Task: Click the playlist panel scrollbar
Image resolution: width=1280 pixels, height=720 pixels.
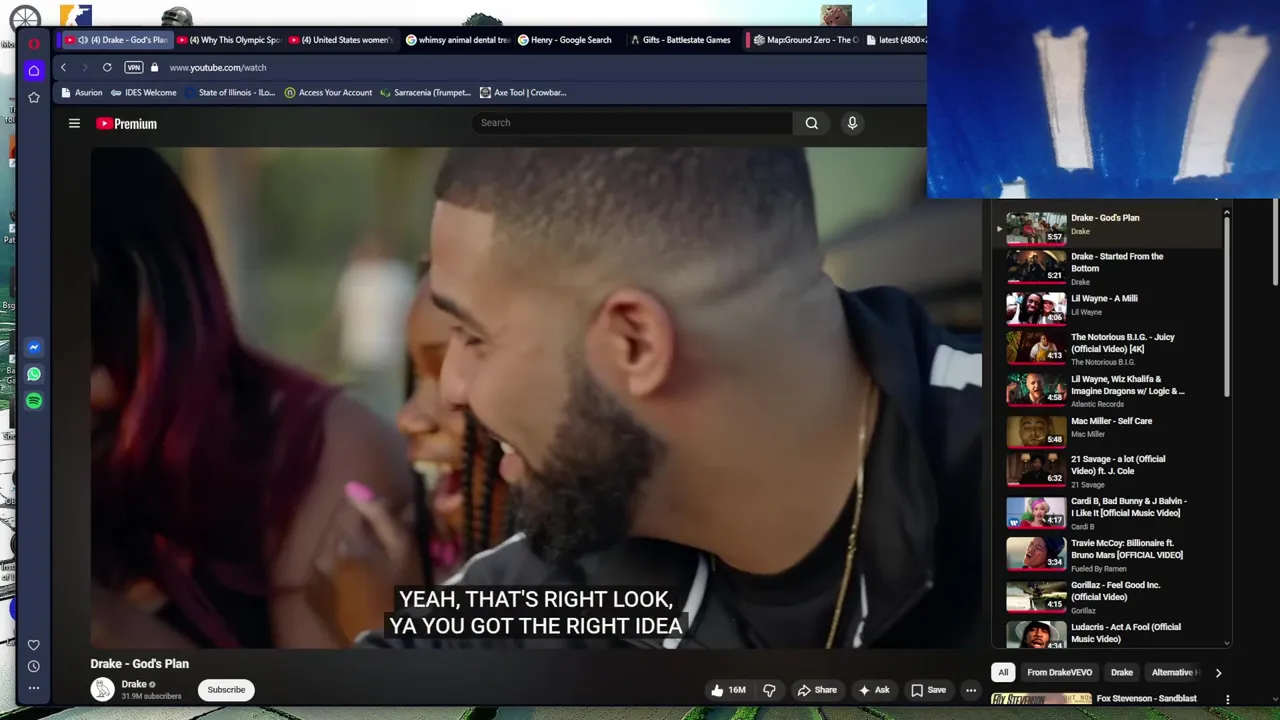Action: pyautogui.click(x=1227, y=305)
